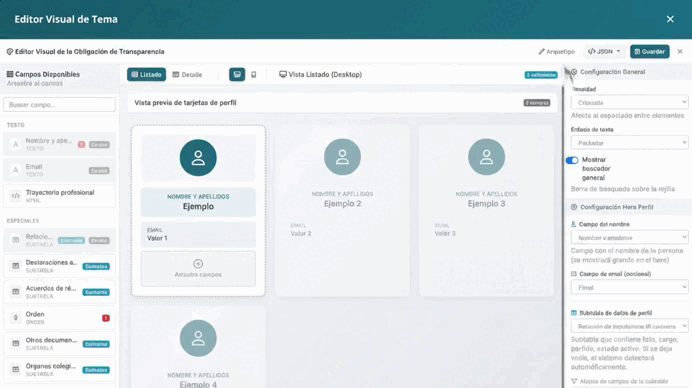Screen dimensions: 692x388
Task: Click the Subtabla badge on Declaraciones a...
Action: click(96, 266)
